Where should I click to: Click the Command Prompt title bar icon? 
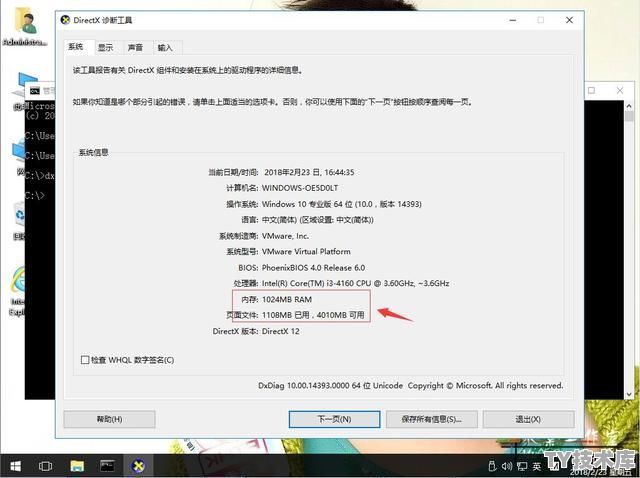pyautogui.click(x=35, y=91)
